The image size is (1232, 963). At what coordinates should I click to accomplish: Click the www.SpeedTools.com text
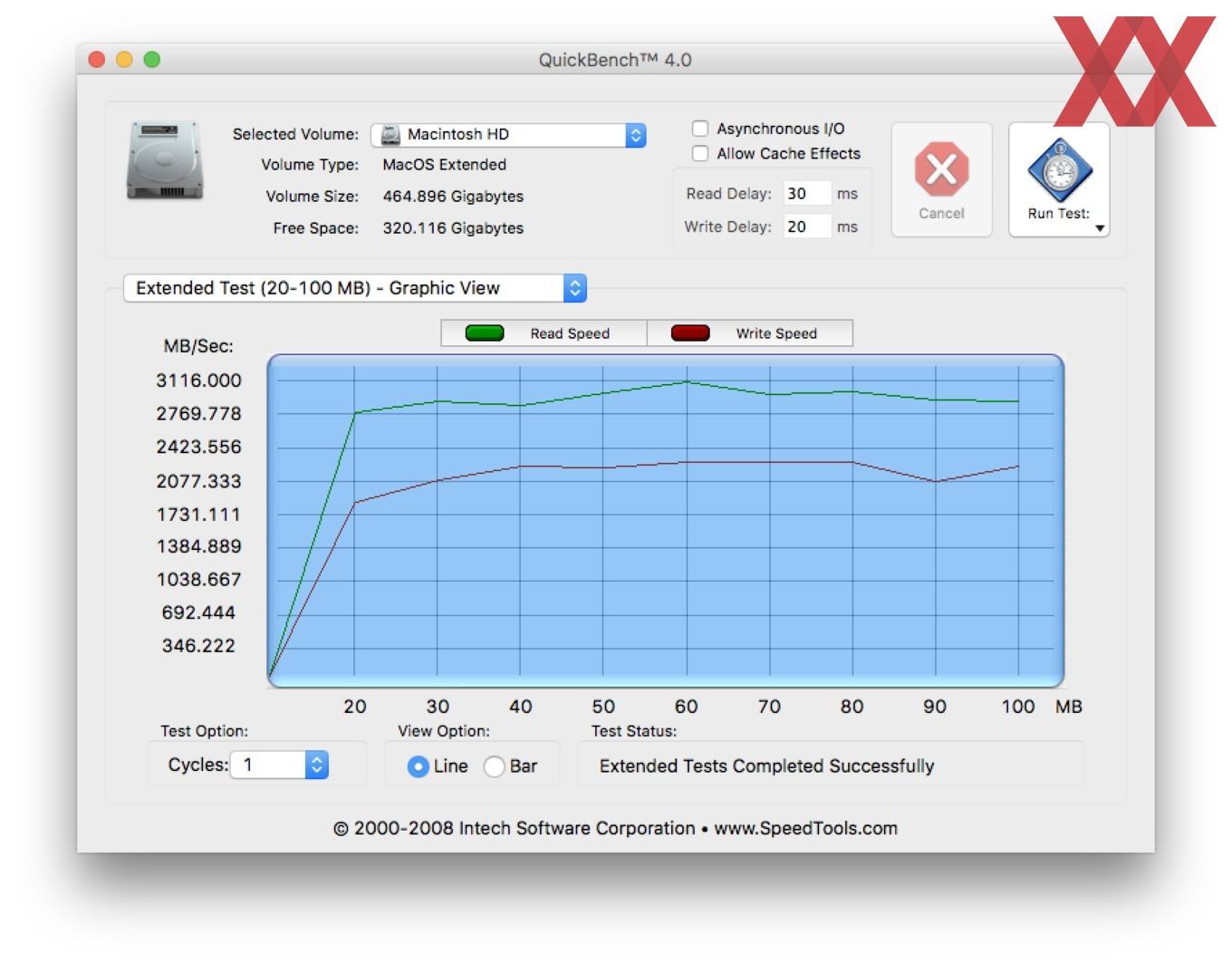pos(805,828)
